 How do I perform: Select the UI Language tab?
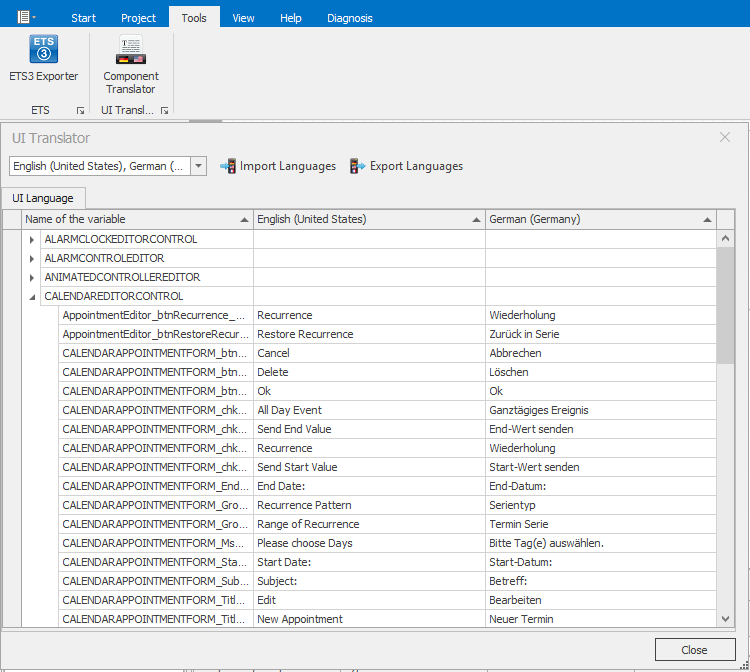(x=43, y=198)
